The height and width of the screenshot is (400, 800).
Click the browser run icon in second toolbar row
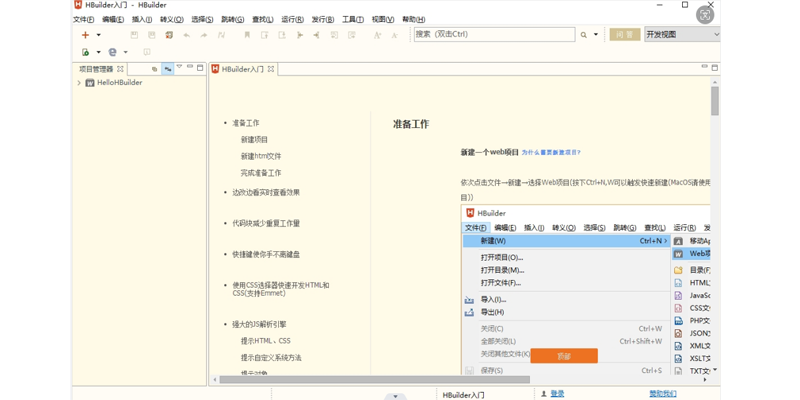point(112,52)
